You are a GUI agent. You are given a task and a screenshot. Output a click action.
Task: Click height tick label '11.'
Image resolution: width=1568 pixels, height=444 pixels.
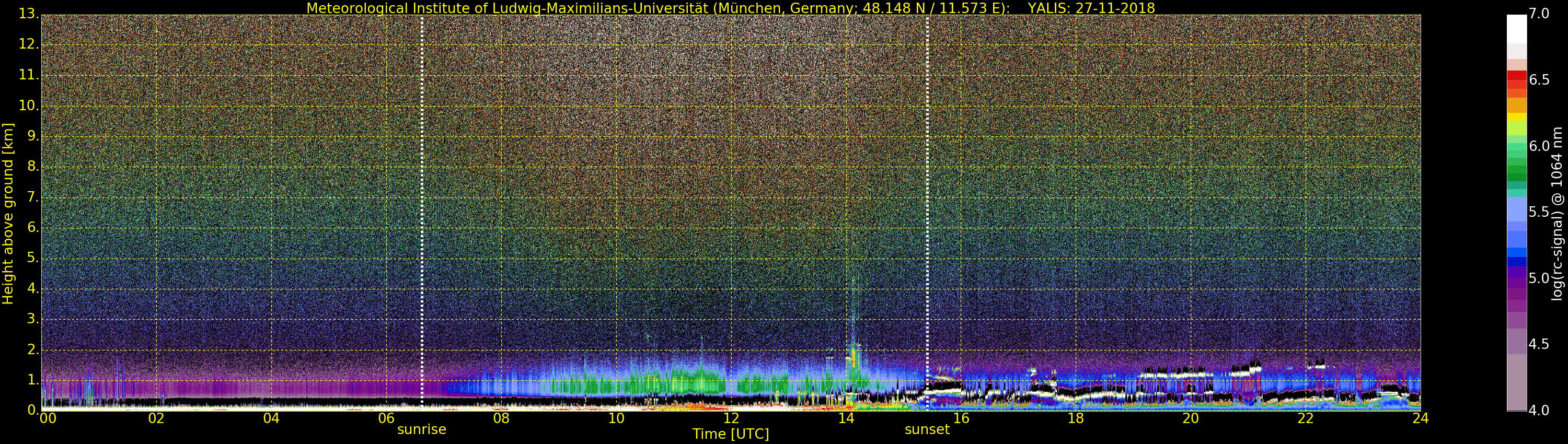click(29, 75)
